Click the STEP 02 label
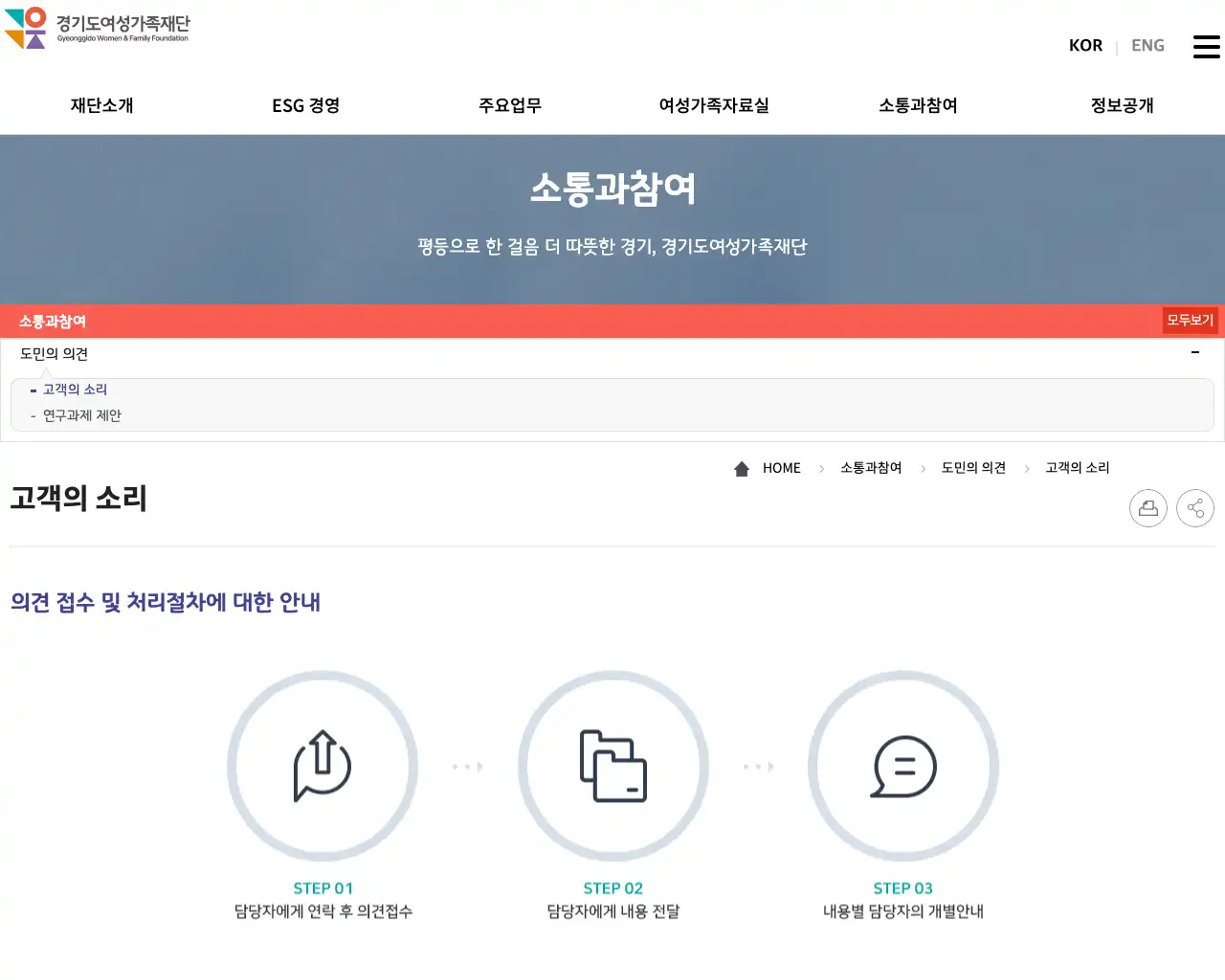Viewport: 1225px width, 980px height. pos(613,888)
